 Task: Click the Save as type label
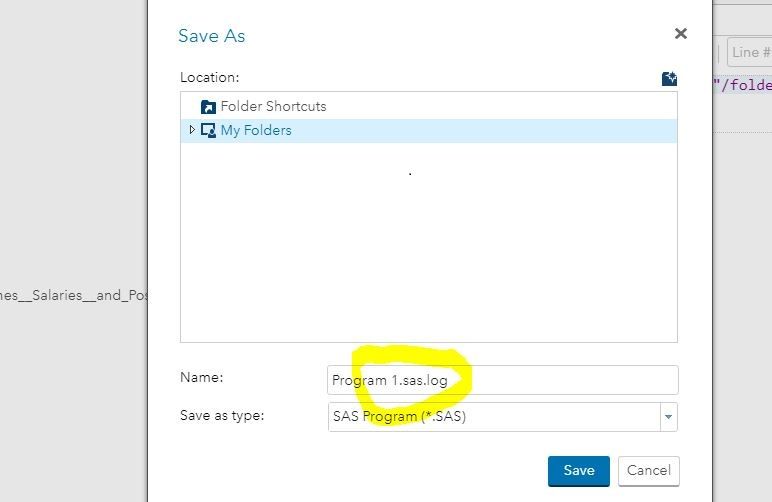pyautogui.click(x=222, y=415)
